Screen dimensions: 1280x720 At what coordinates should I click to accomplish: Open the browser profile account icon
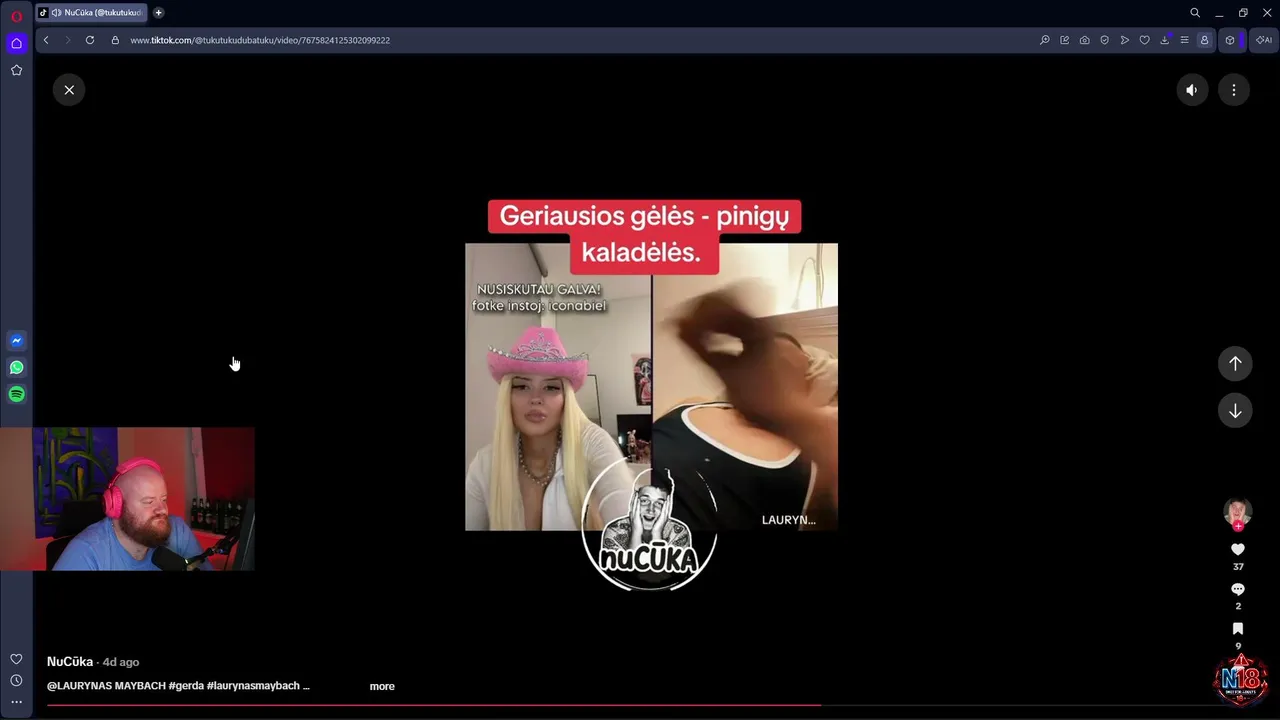(1205, 40)
